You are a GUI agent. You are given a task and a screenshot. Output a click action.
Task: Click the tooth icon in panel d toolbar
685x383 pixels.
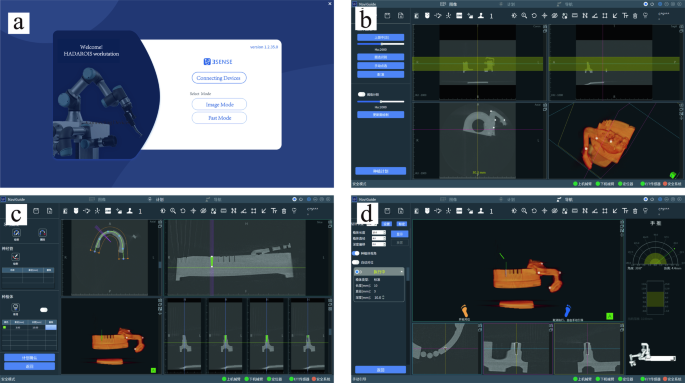[427, 211]
